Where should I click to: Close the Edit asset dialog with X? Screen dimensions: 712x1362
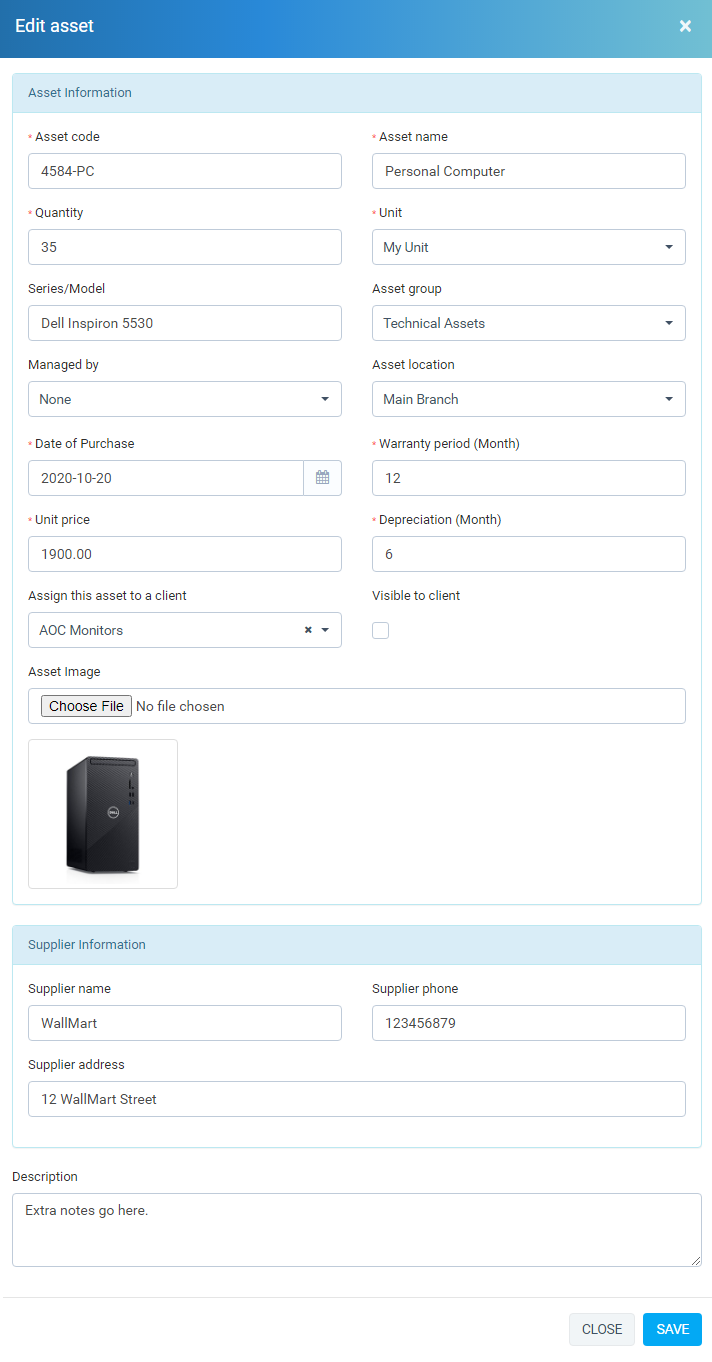(x=685, y=26)
